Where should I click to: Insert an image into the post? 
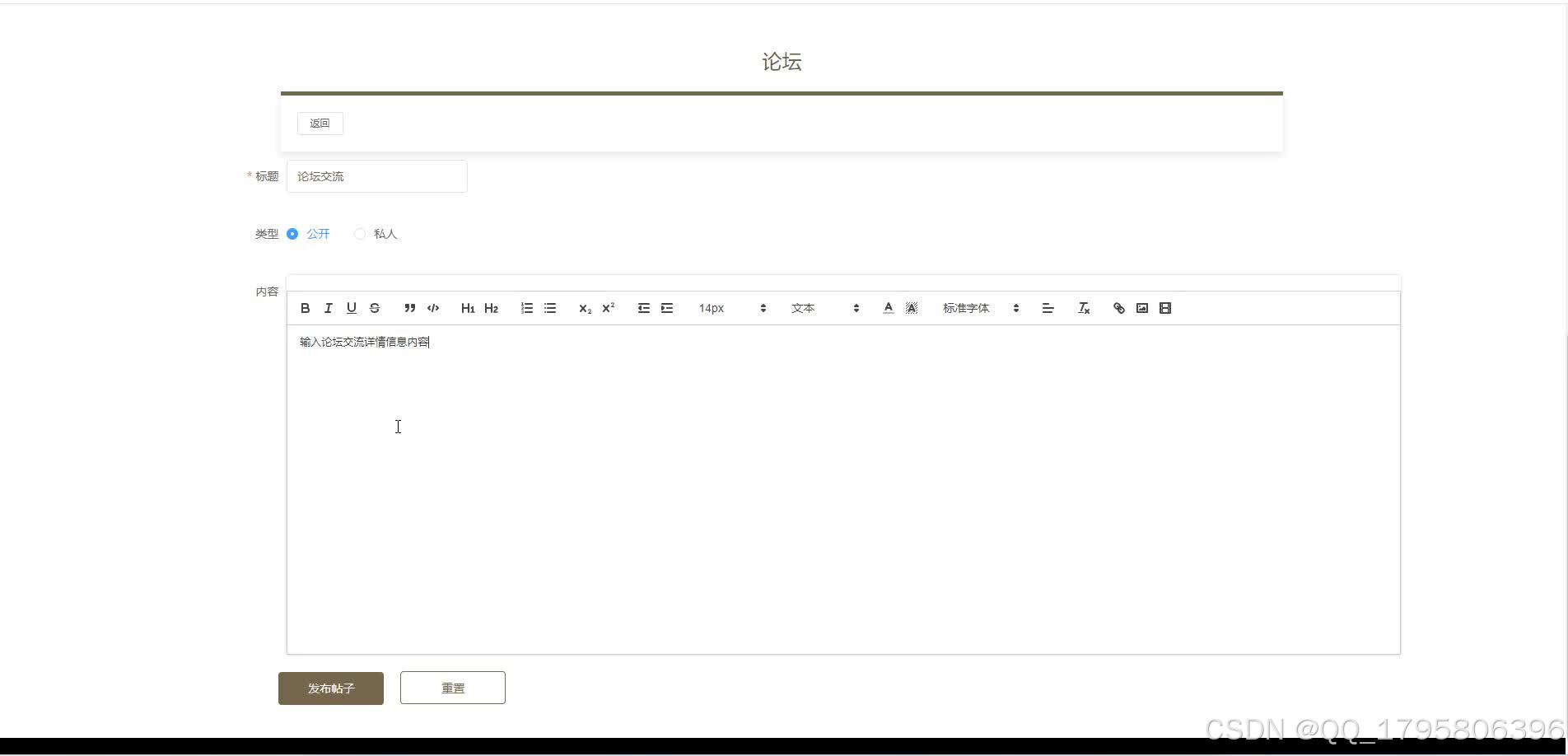click(1142, 308)
